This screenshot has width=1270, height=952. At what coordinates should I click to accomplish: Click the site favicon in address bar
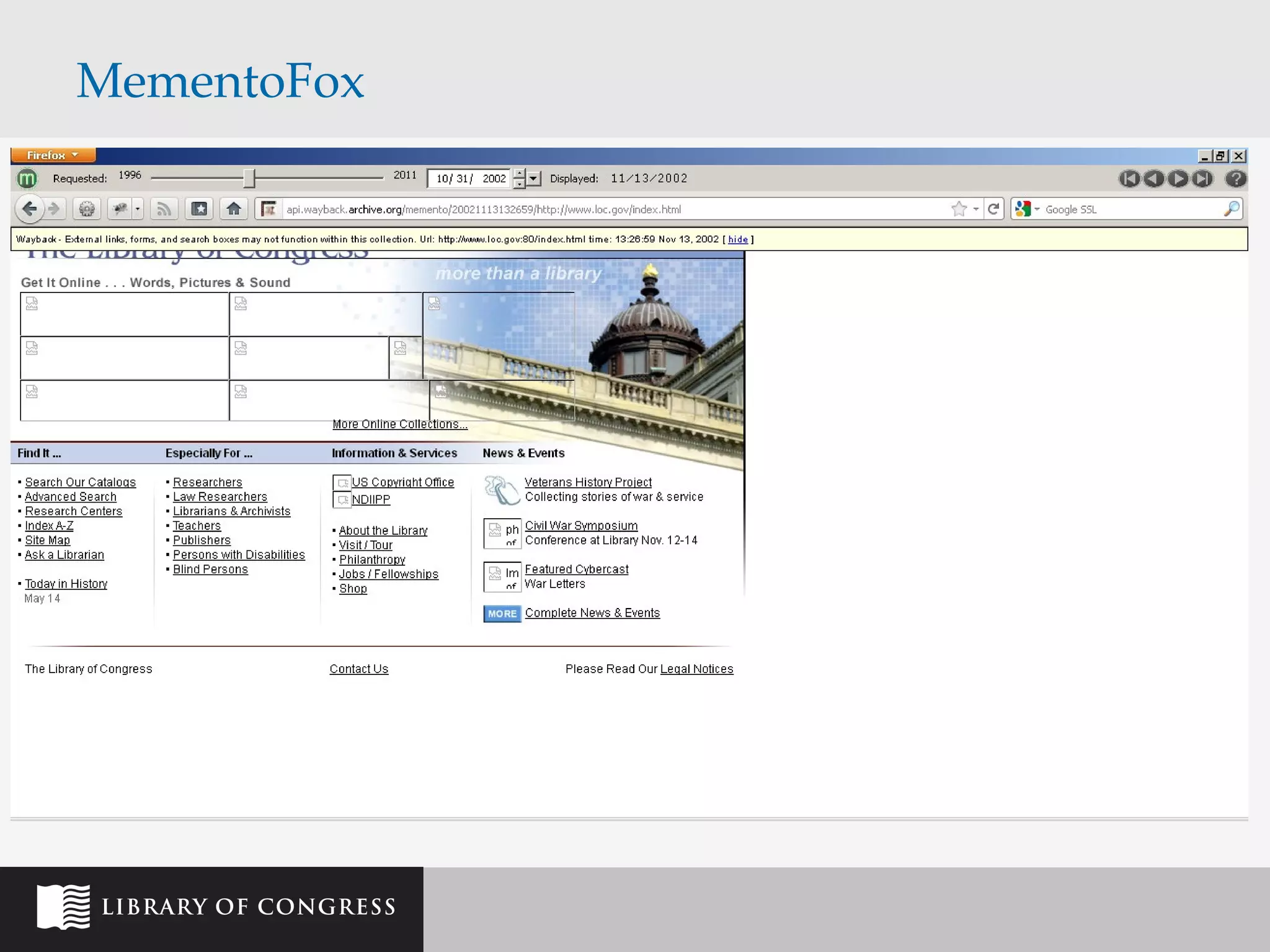tap(269, 209)
